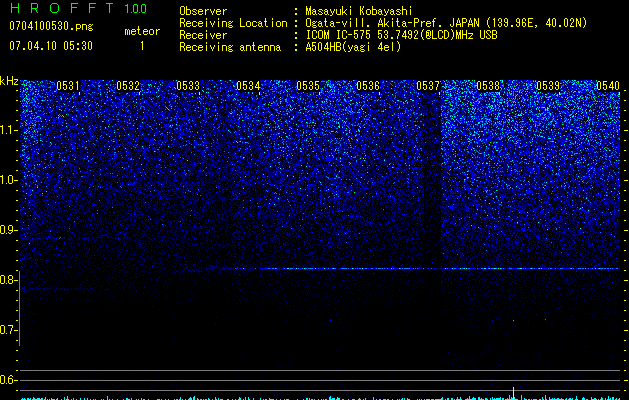Click the meteor count label

(x=142, y=31)
